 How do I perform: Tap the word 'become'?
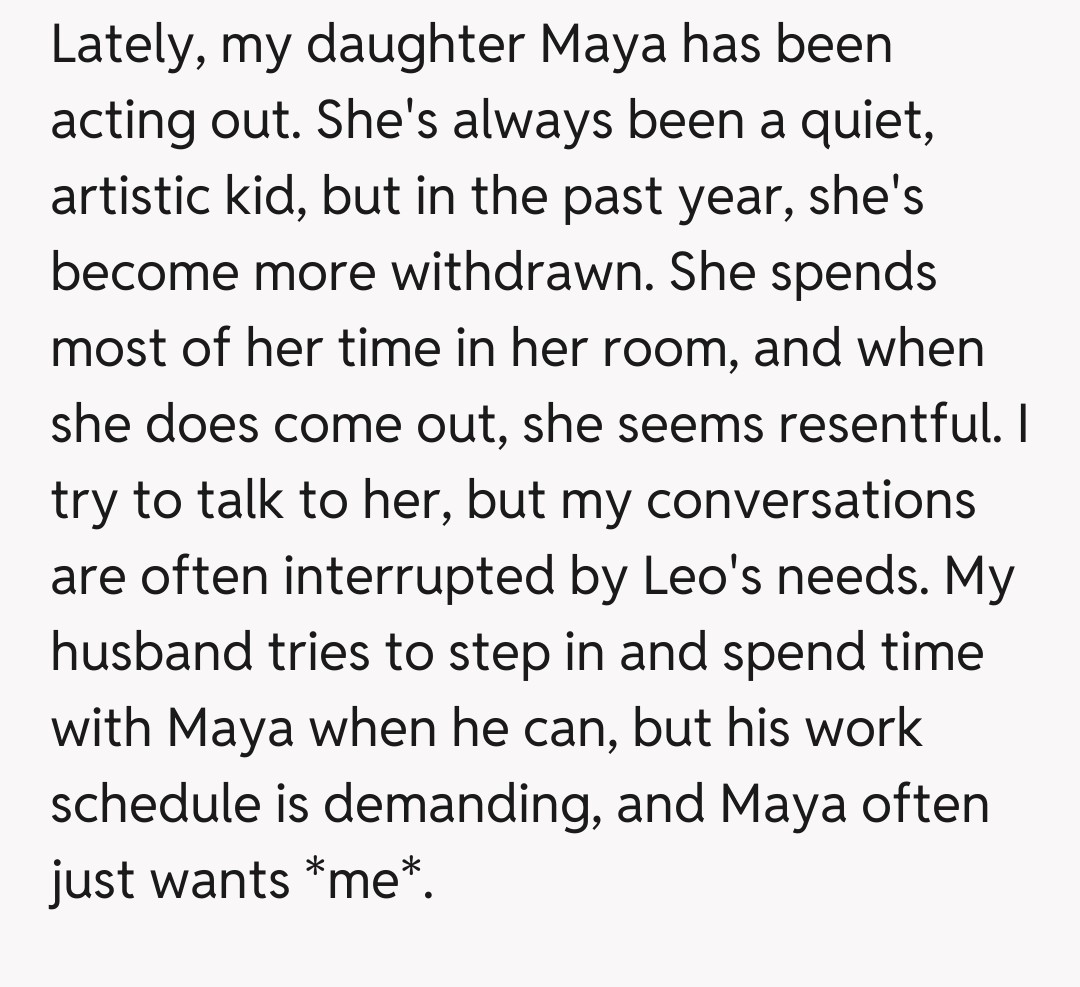point(144,272)
